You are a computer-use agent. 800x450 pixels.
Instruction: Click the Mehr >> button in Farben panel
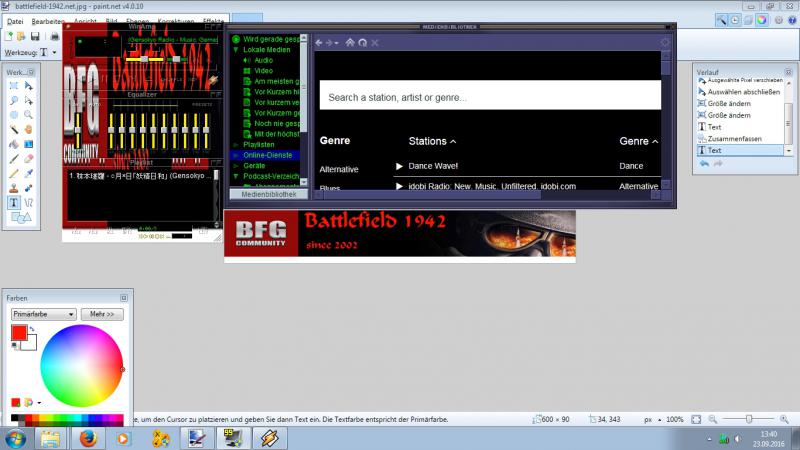click(x=102, y=314)
